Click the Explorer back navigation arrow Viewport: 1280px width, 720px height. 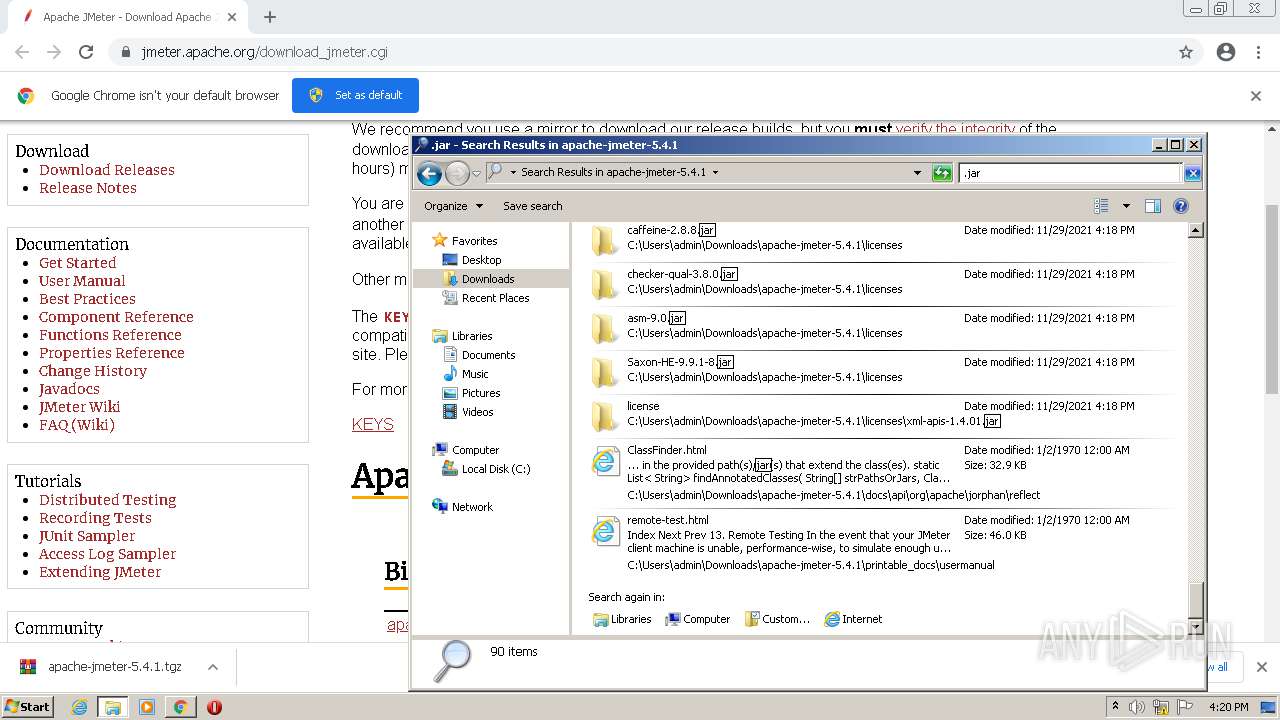tap(429, 173)
